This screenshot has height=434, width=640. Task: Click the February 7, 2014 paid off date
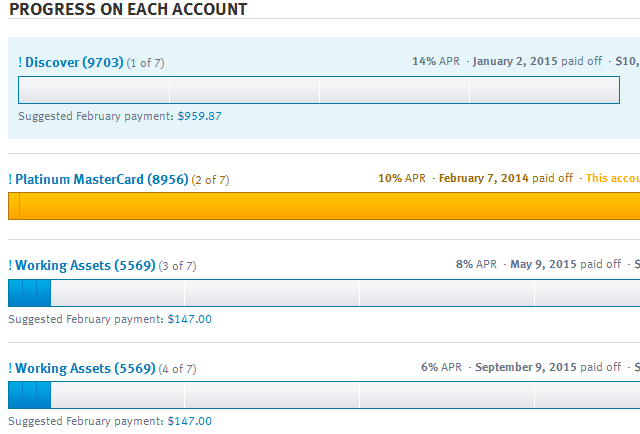click(x=484, y=178)
